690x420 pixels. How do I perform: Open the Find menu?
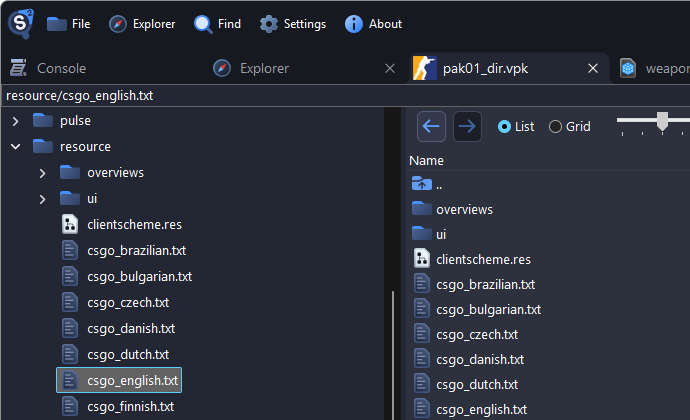[x=217, y=24]
